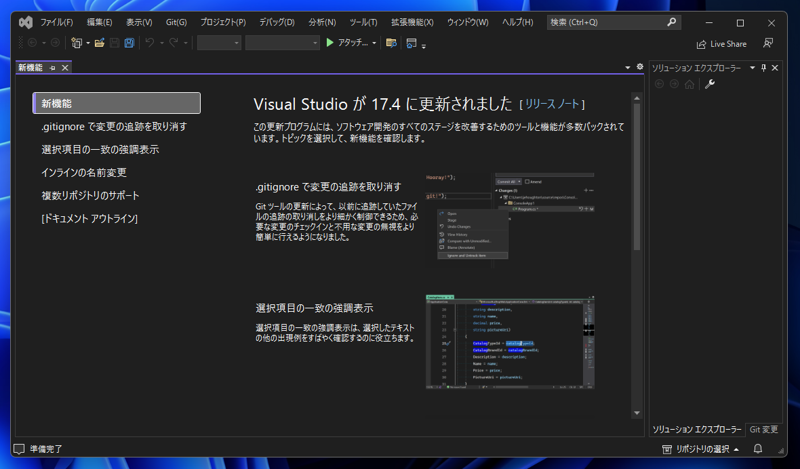This screenshot has width=800, height=469.
Task: Select the 新機能 topic in sidebar
Action: (x=116, y=103)
